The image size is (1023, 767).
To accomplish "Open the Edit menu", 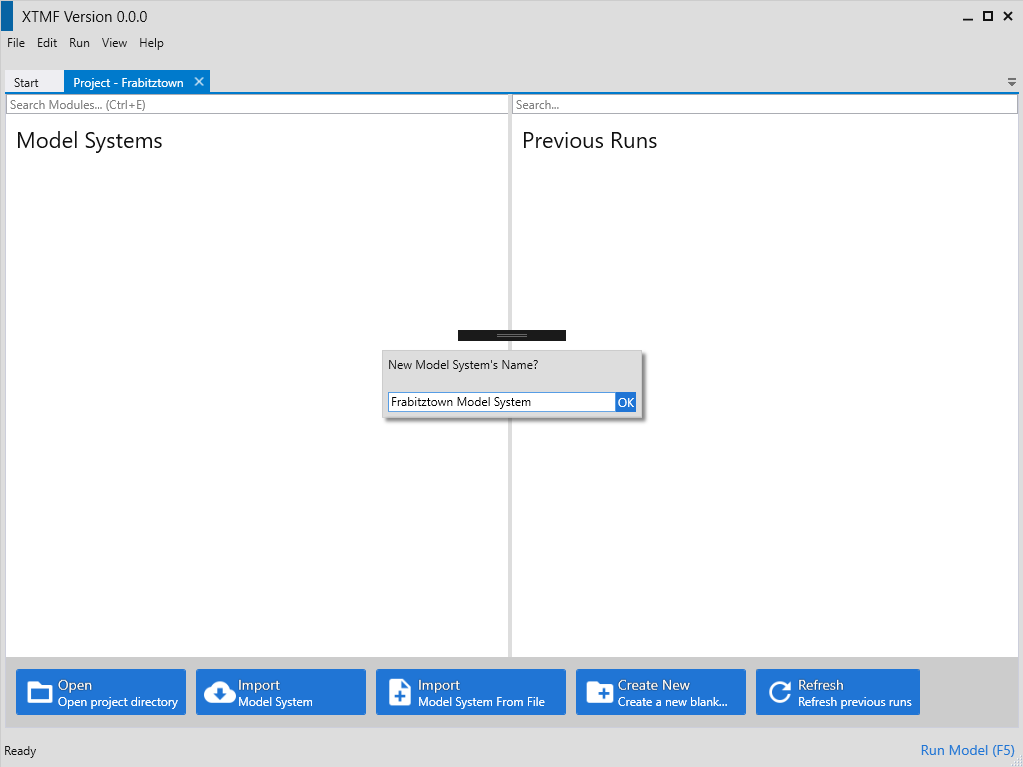I will 47,43.
